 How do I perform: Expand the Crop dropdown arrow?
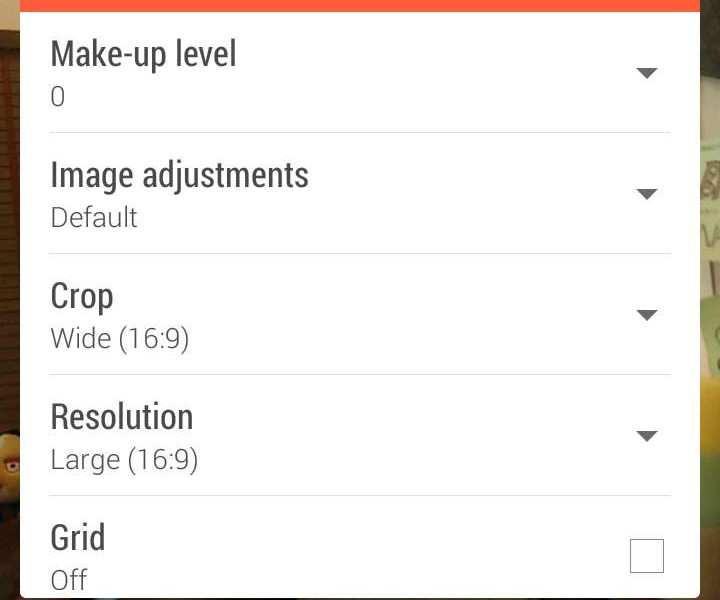647,315
